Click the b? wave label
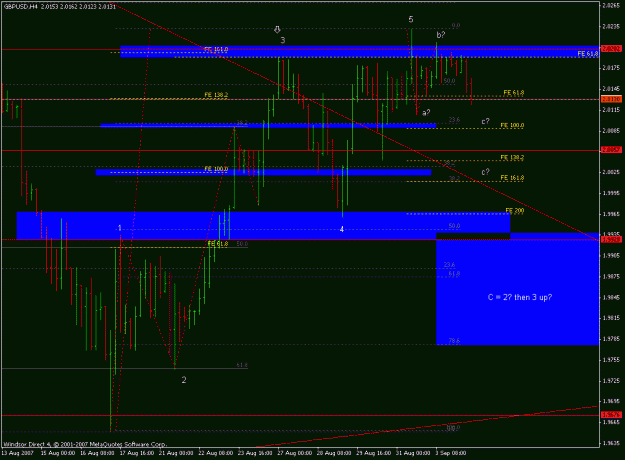Viewport: 625px width, 460px height. [x=440, y=35]
